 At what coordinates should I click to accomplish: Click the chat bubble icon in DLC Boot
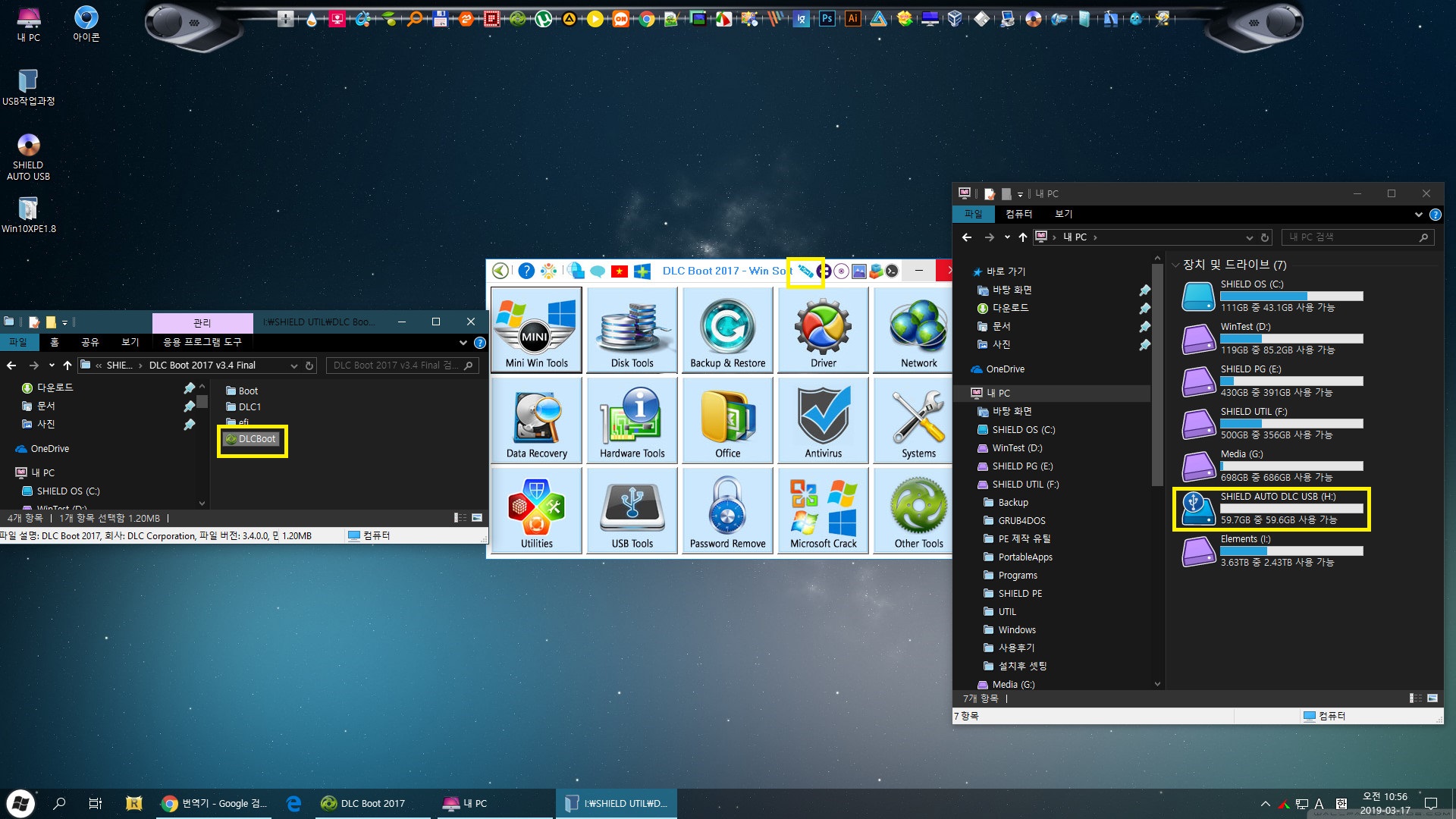(598, 271)
